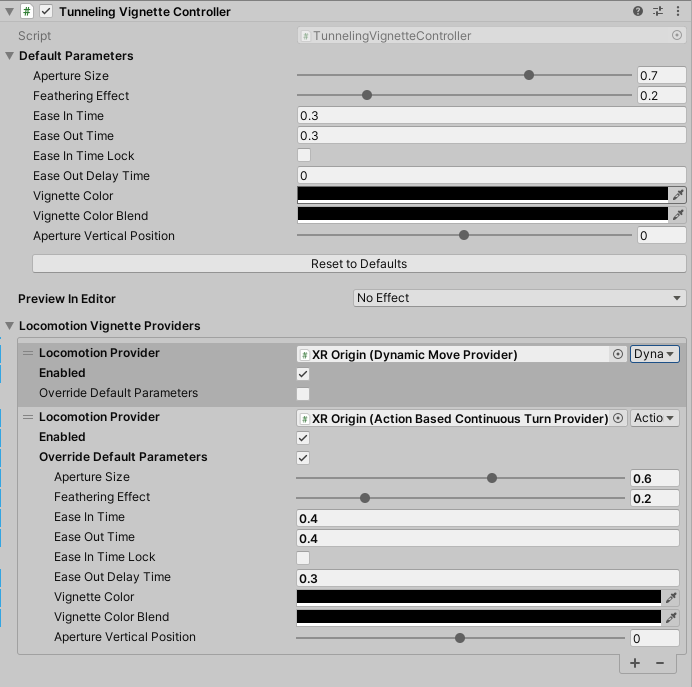Open object picker for Continuous Turn Provider
The width and height of the screenshot is (692, 687).
tap(619, 418)
